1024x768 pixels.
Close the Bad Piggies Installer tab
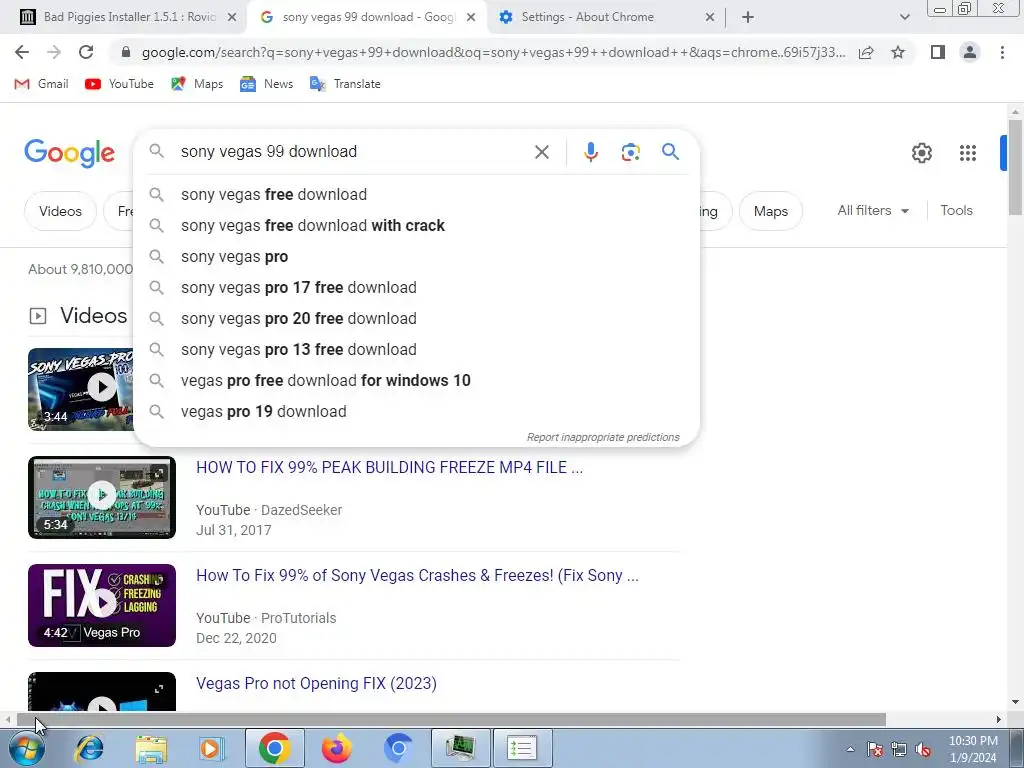[x=232, y=18]
